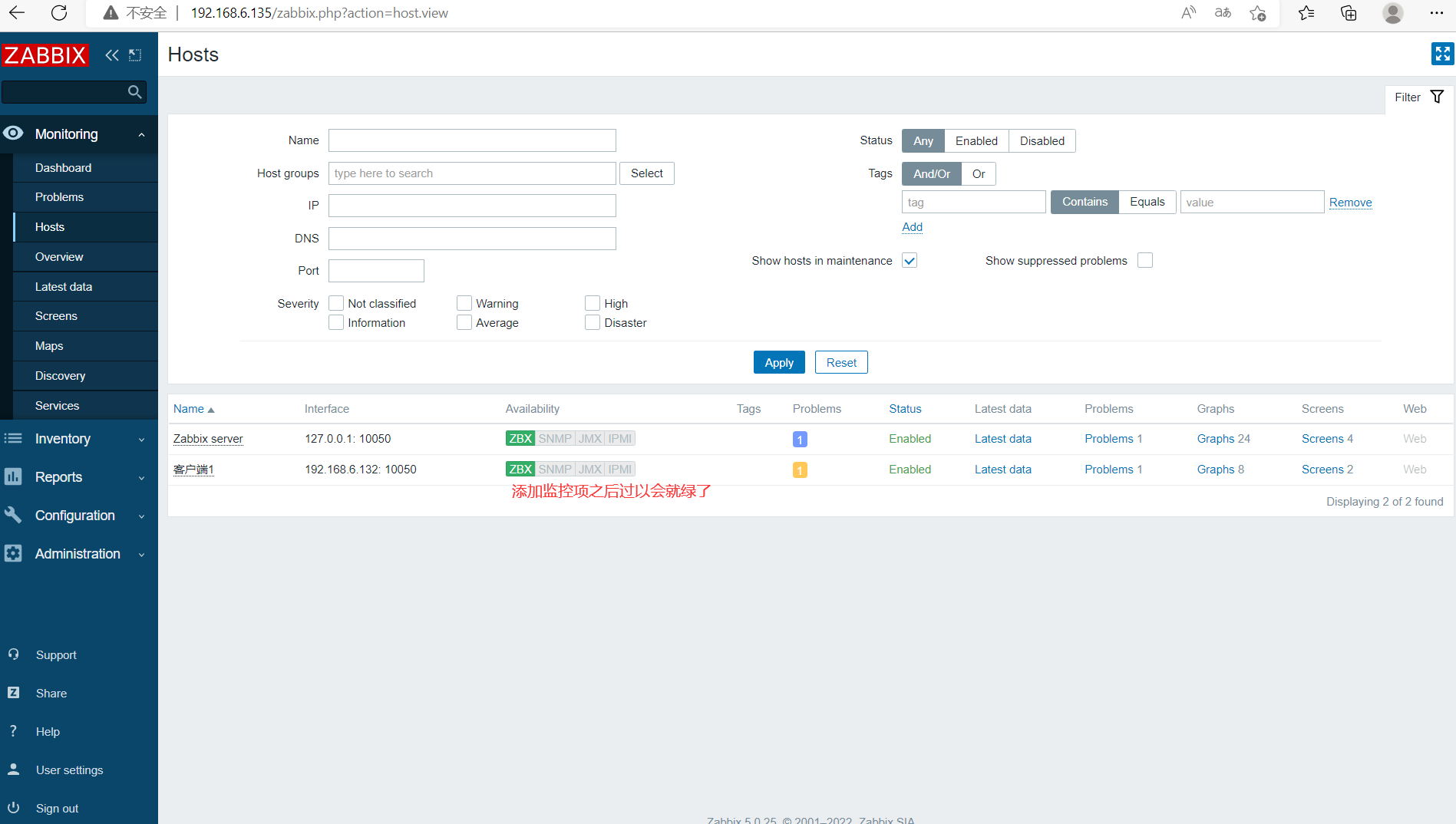Click the Share Z icon

(13, 693)
